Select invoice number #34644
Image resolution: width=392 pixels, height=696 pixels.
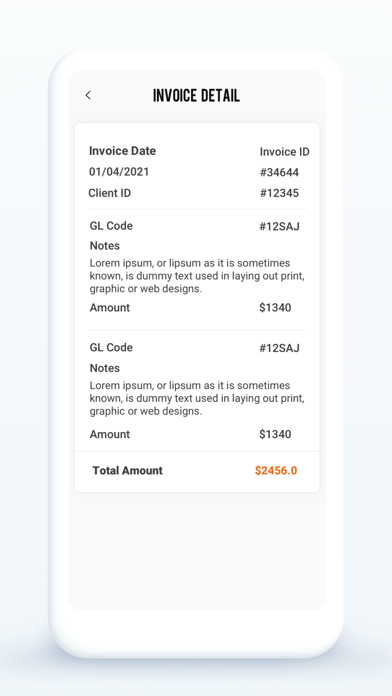pos(279,173)
